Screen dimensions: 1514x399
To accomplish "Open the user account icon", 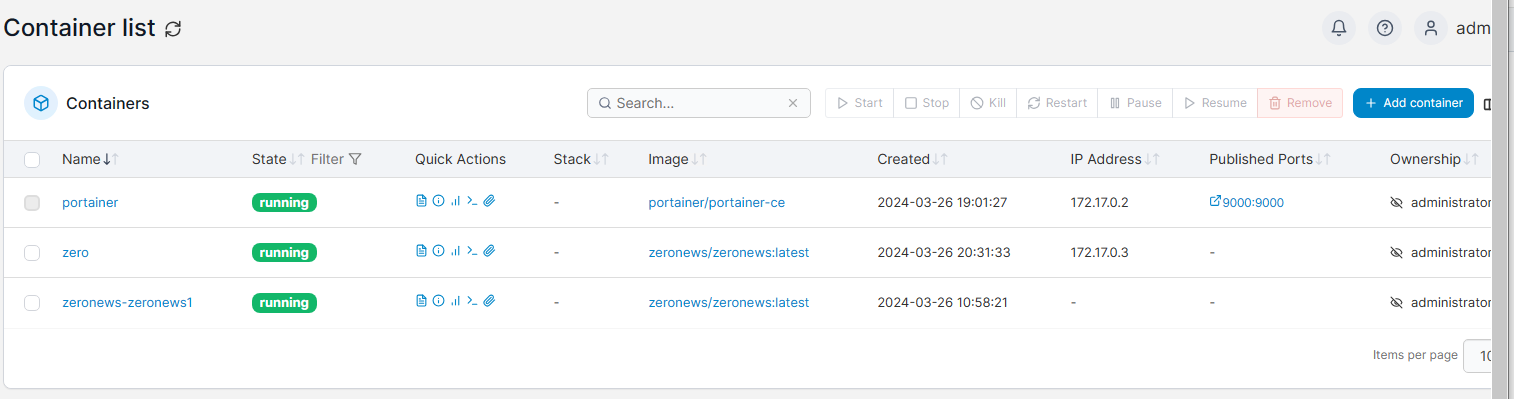I will coord(1431,28).
